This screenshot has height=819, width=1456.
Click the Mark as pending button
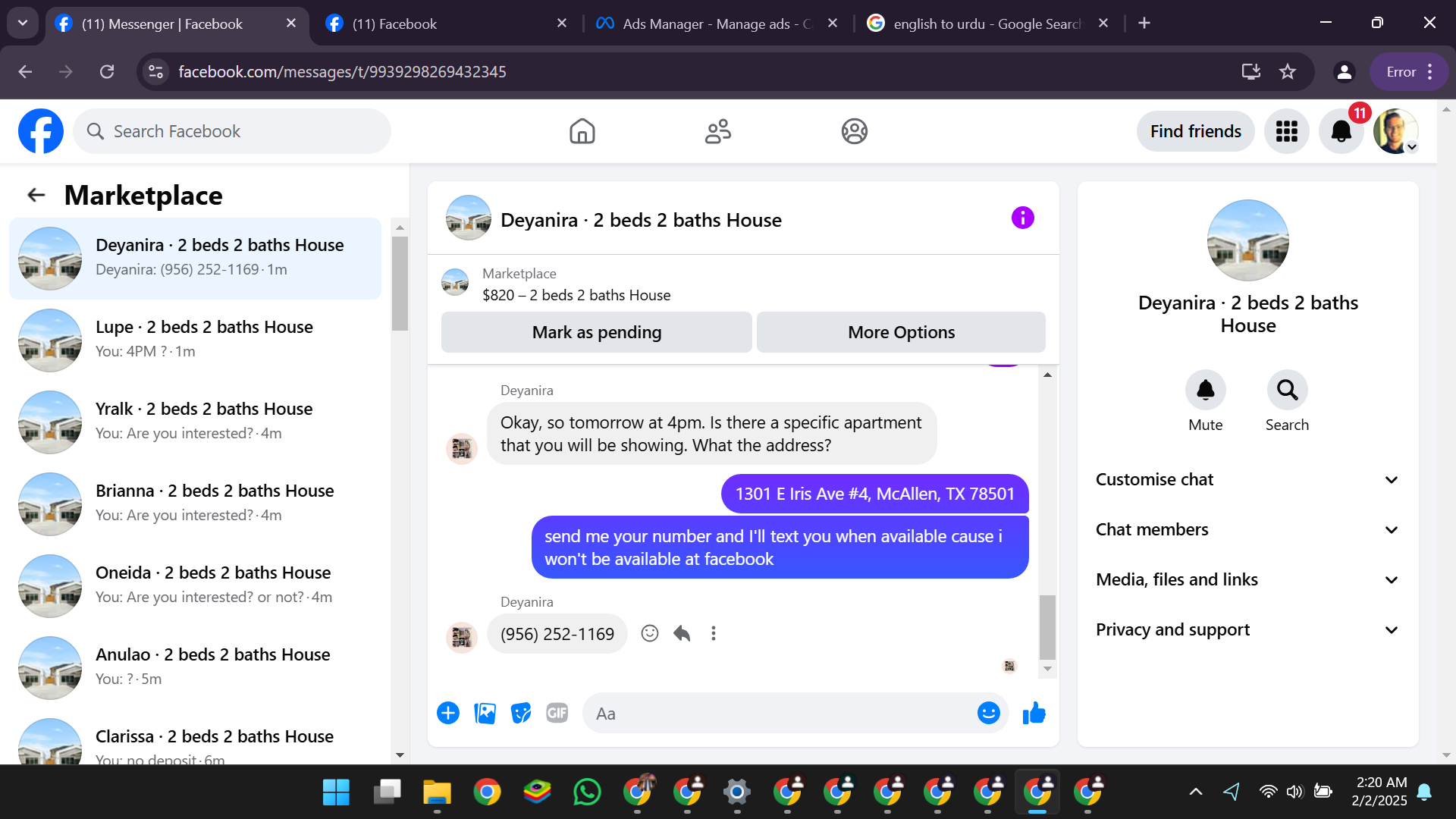pos(596,332)
